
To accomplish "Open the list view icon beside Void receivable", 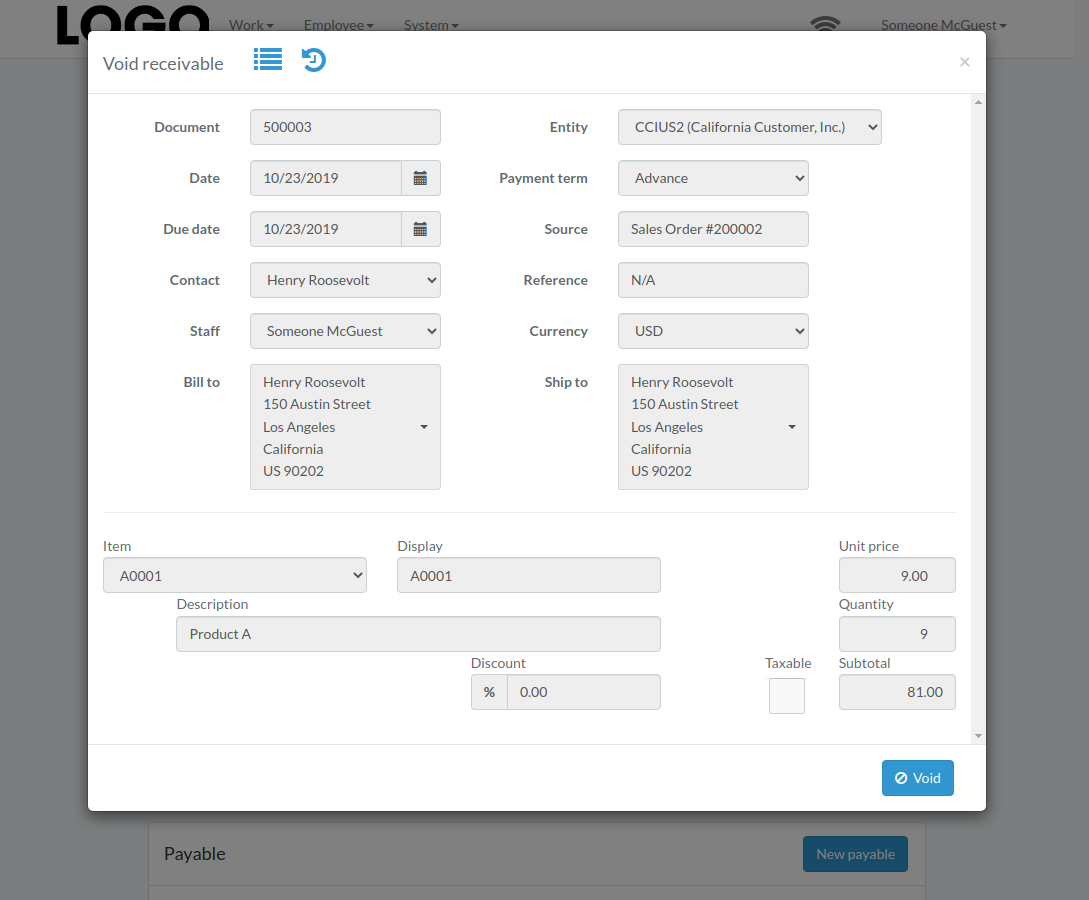I will [268, 60].
